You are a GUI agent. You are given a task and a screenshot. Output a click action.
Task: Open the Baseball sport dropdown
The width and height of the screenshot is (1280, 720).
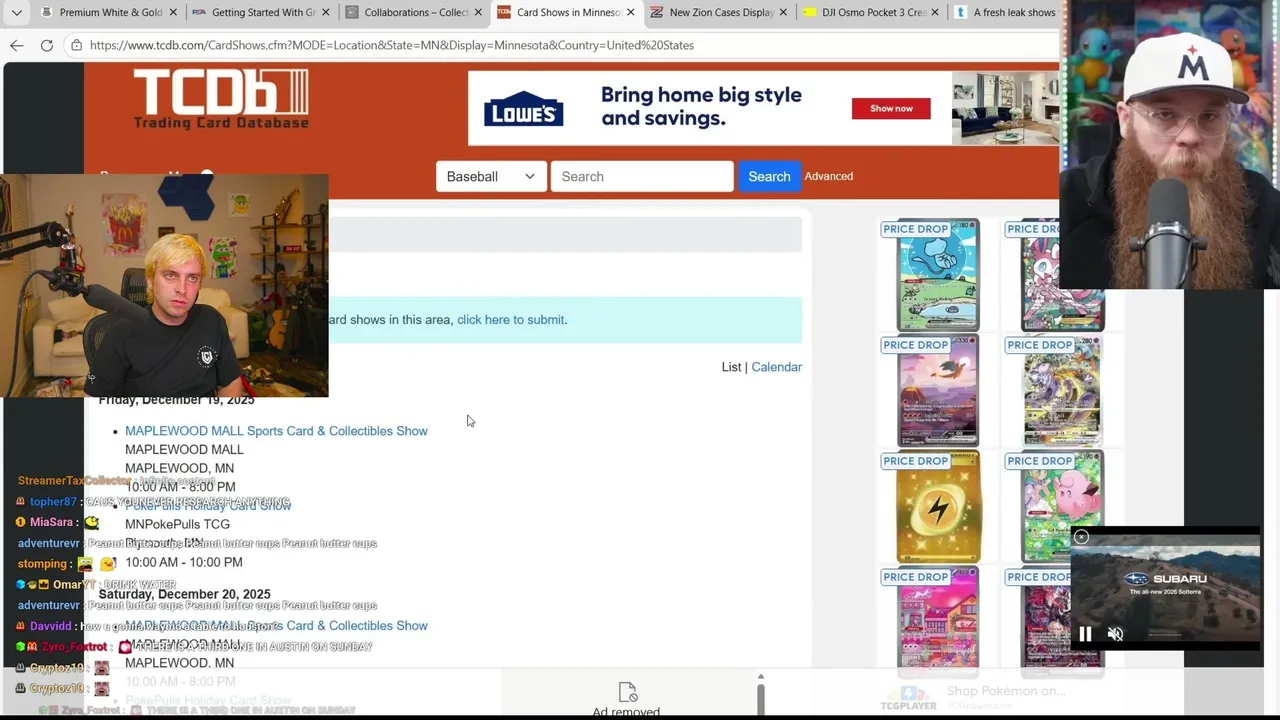pos(491,177)
